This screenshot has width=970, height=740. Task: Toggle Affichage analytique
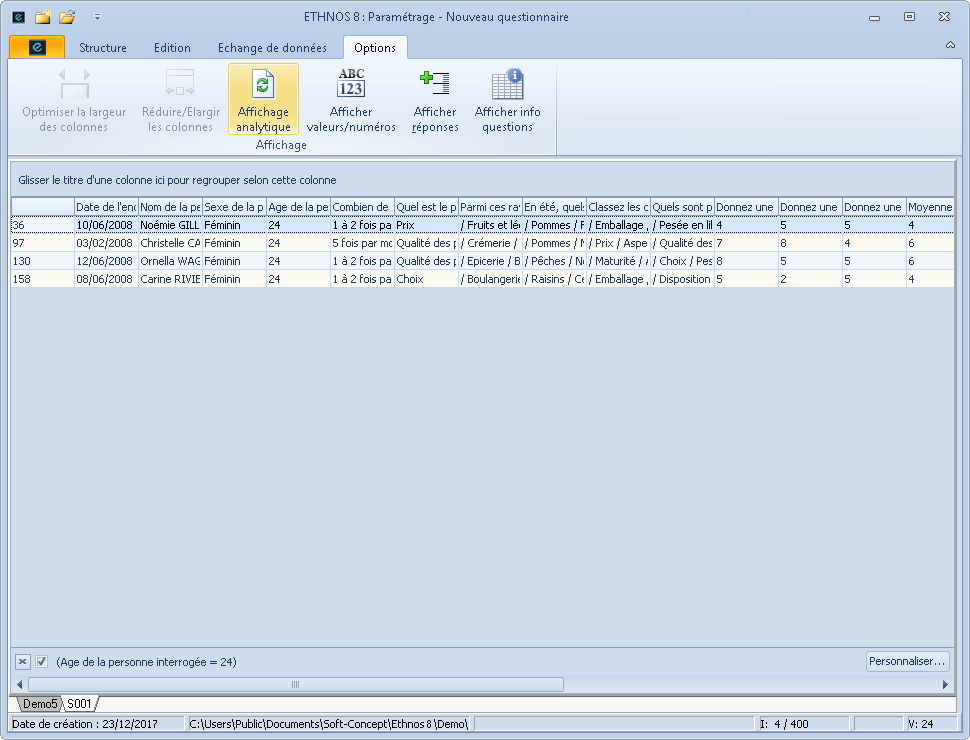[x=264, y=100]
